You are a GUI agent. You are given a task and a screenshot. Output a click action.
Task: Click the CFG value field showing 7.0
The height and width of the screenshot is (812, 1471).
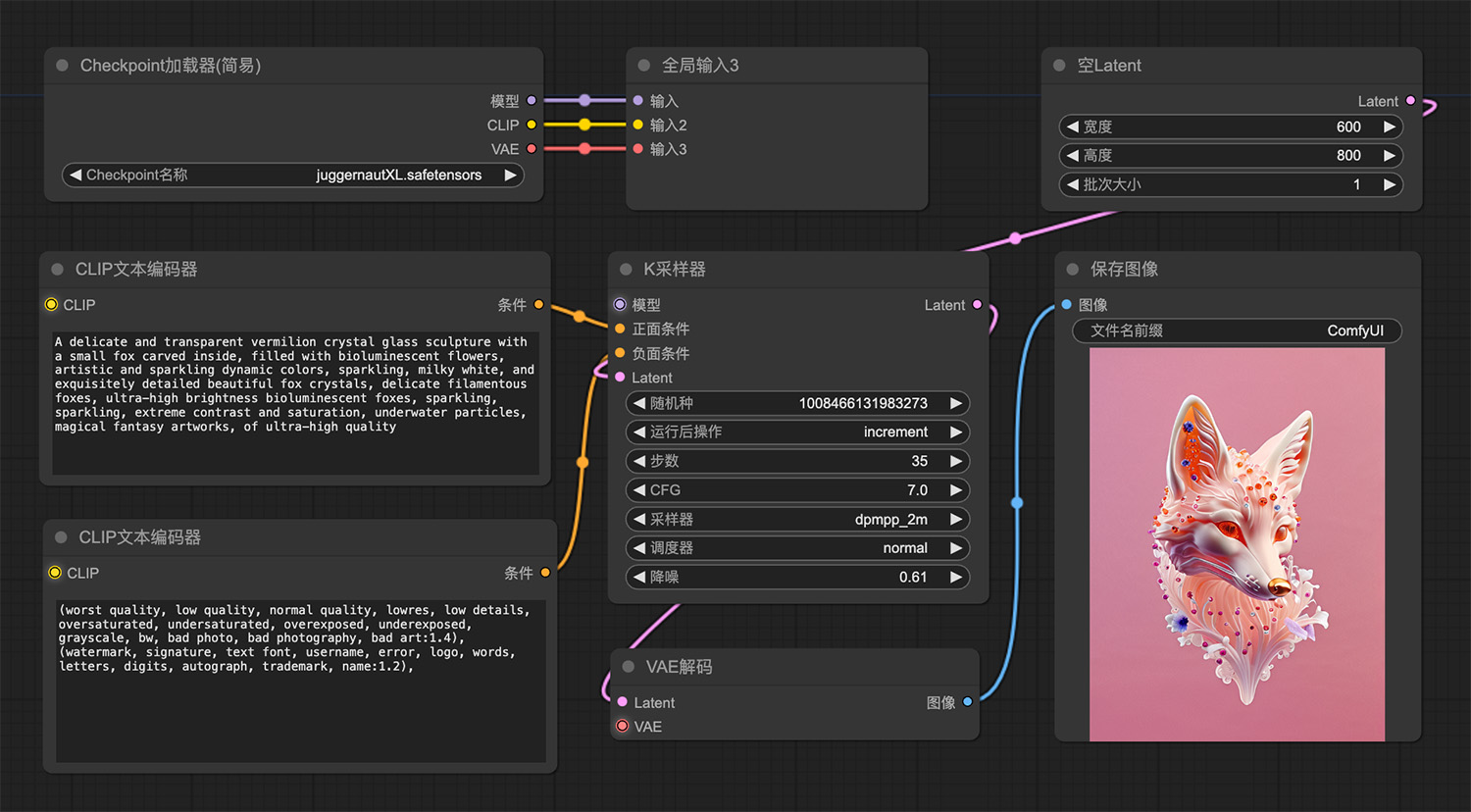(797, 490)
